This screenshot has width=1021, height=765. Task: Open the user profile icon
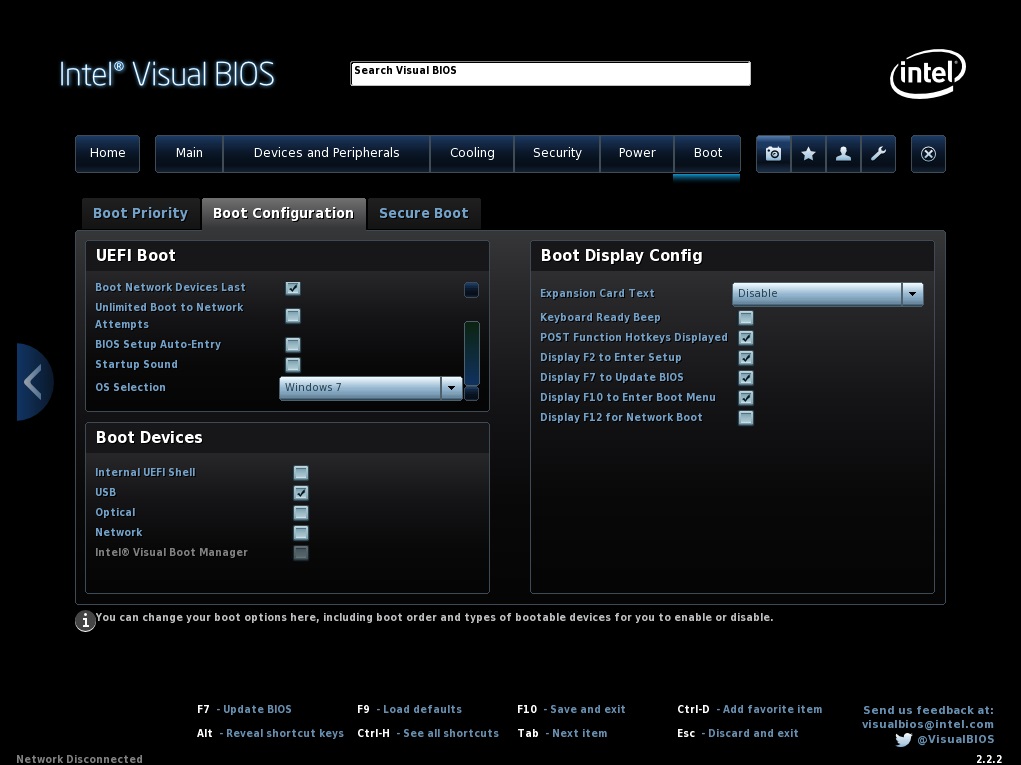(x=843, y=154)
